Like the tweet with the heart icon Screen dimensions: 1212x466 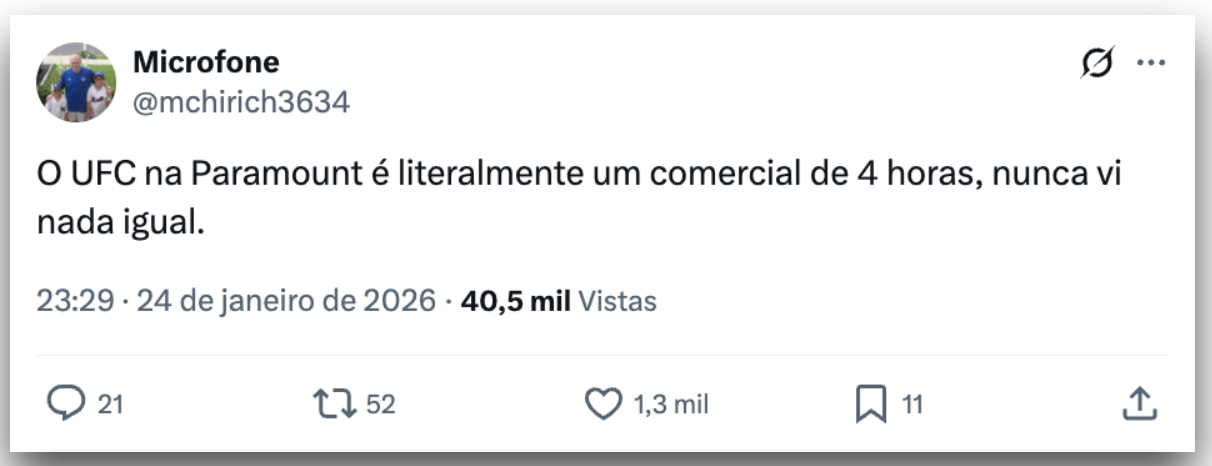[x=602, y=404]
